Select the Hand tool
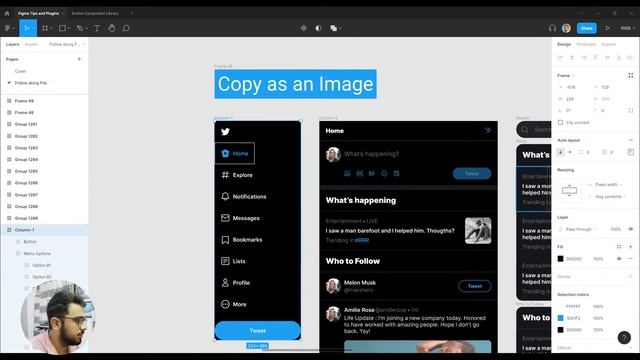Viewport: 640px width, 360px height. (x=111, y=28)
